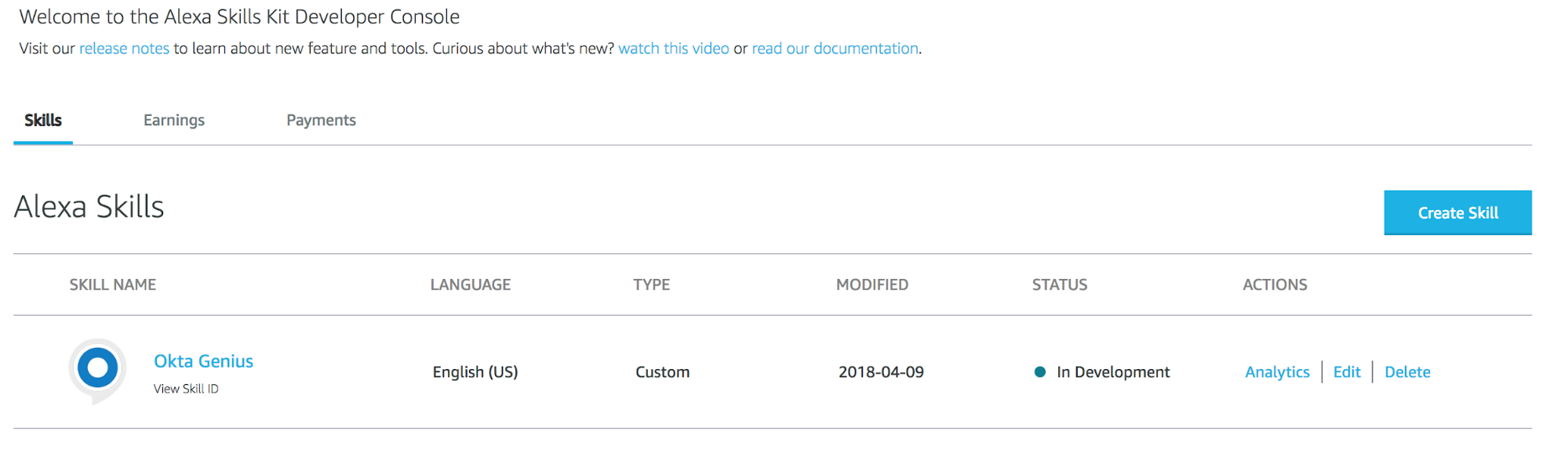Image resolution: width=1568 pixels, height=453 pixels.
Task: Open Analytics for Okta Genius
Action: pos(1277,372)
